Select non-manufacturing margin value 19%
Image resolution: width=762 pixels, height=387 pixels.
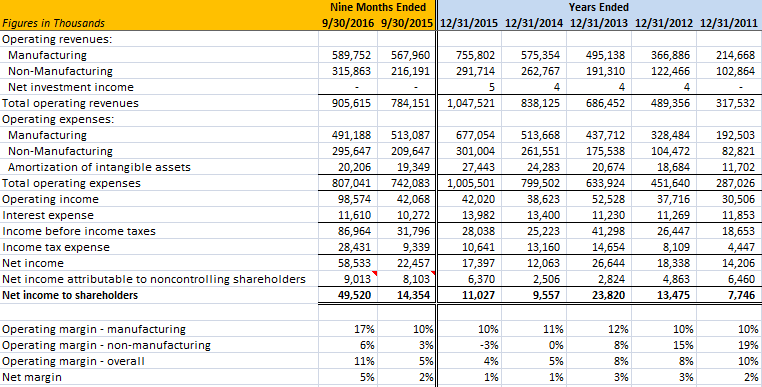[x=749, y=345]
